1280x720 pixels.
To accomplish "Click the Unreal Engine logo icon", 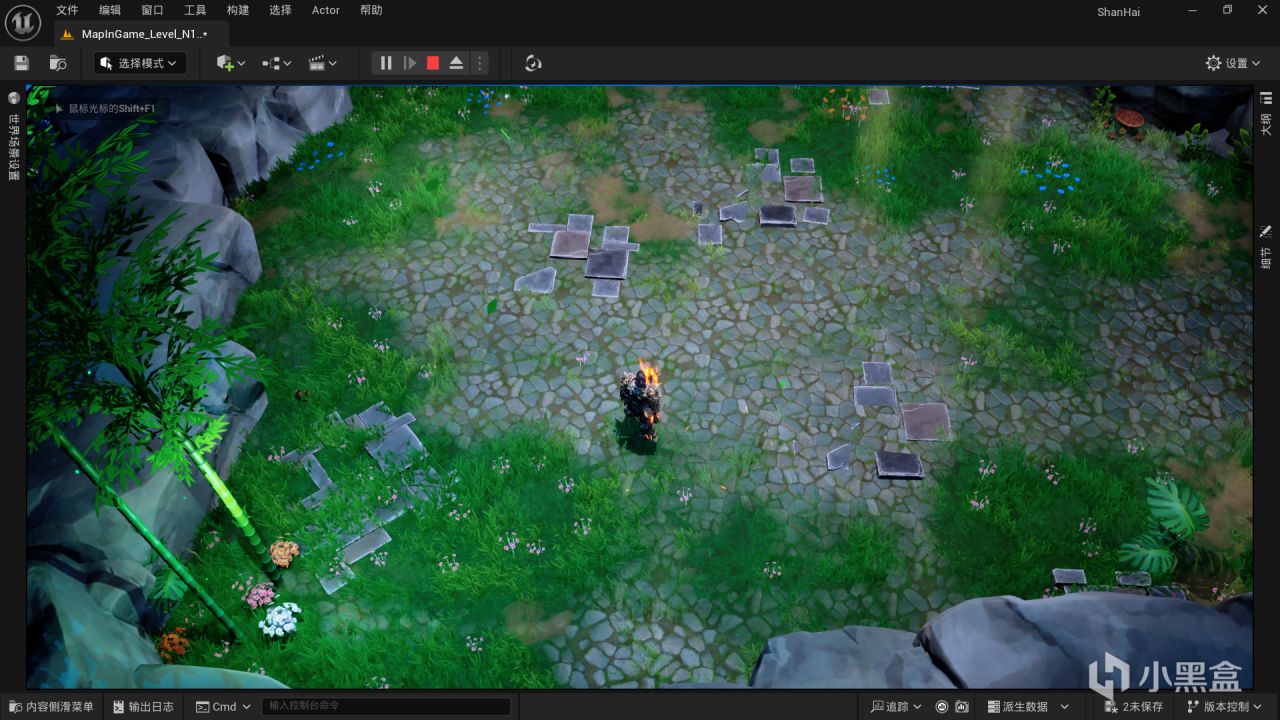I will pos(21,21).
